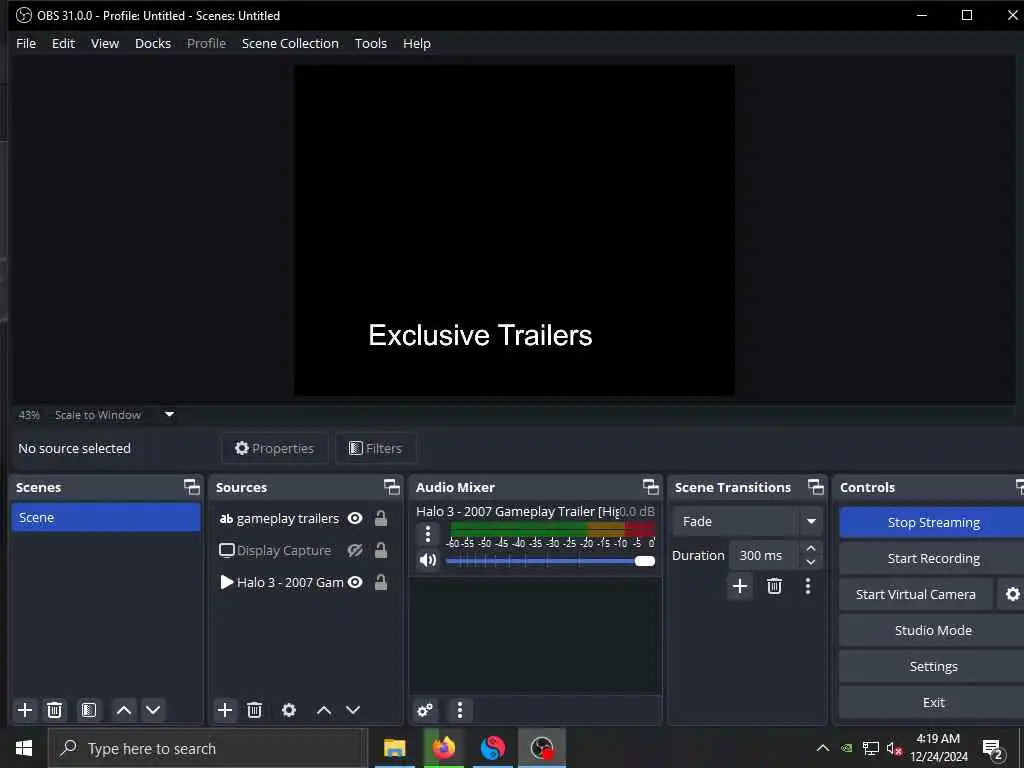Lock the Halo 3 media source

click(381, 583)
